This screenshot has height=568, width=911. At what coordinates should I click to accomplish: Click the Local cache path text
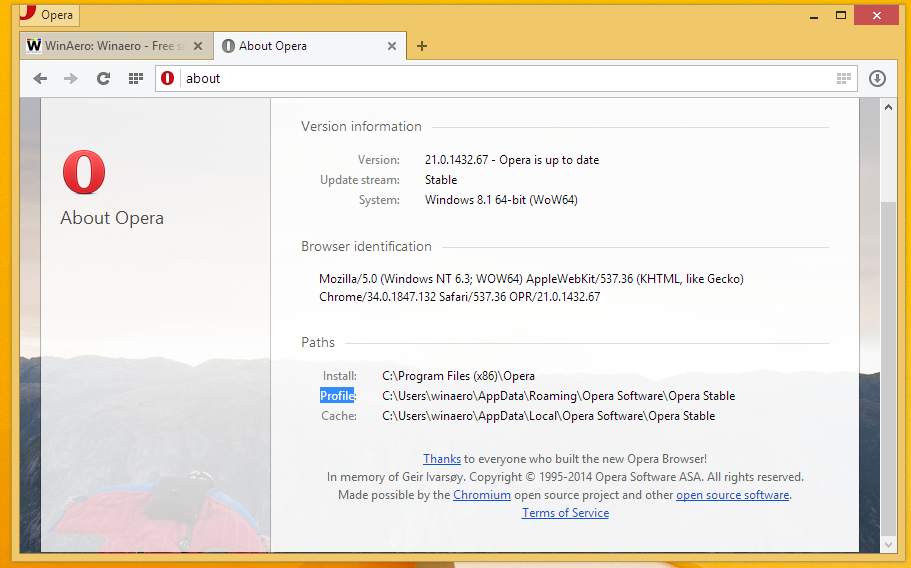(548, 416)
